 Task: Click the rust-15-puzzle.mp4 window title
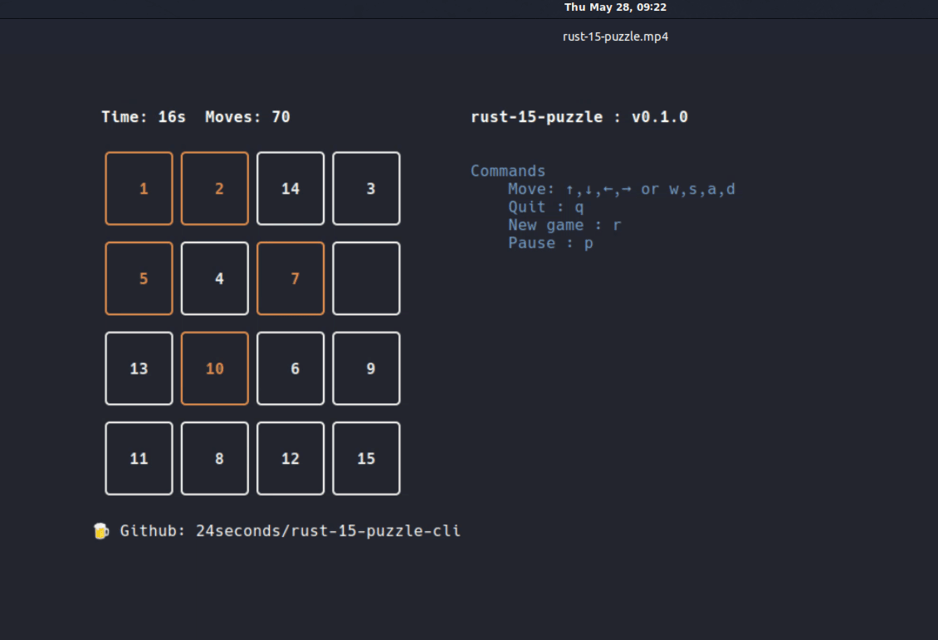pos(615,36)
